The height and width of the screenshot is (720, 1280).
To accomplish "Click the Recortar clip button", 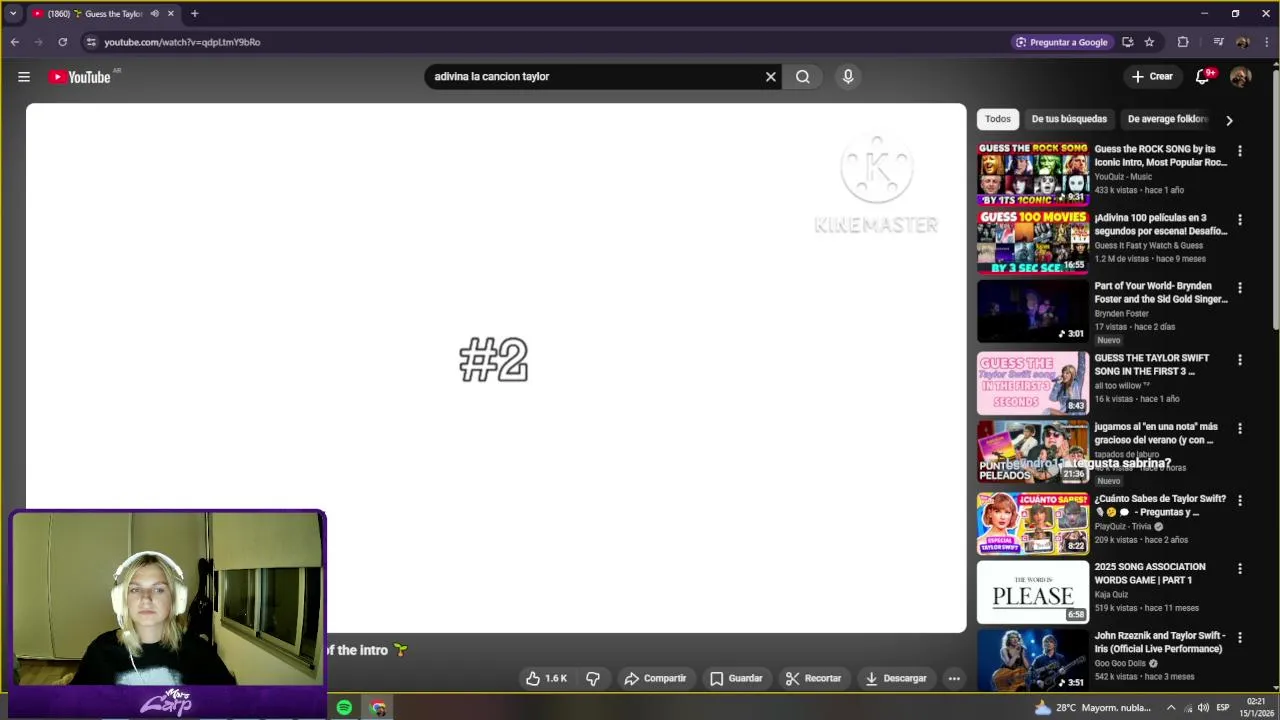I will [x=813, y=678].
